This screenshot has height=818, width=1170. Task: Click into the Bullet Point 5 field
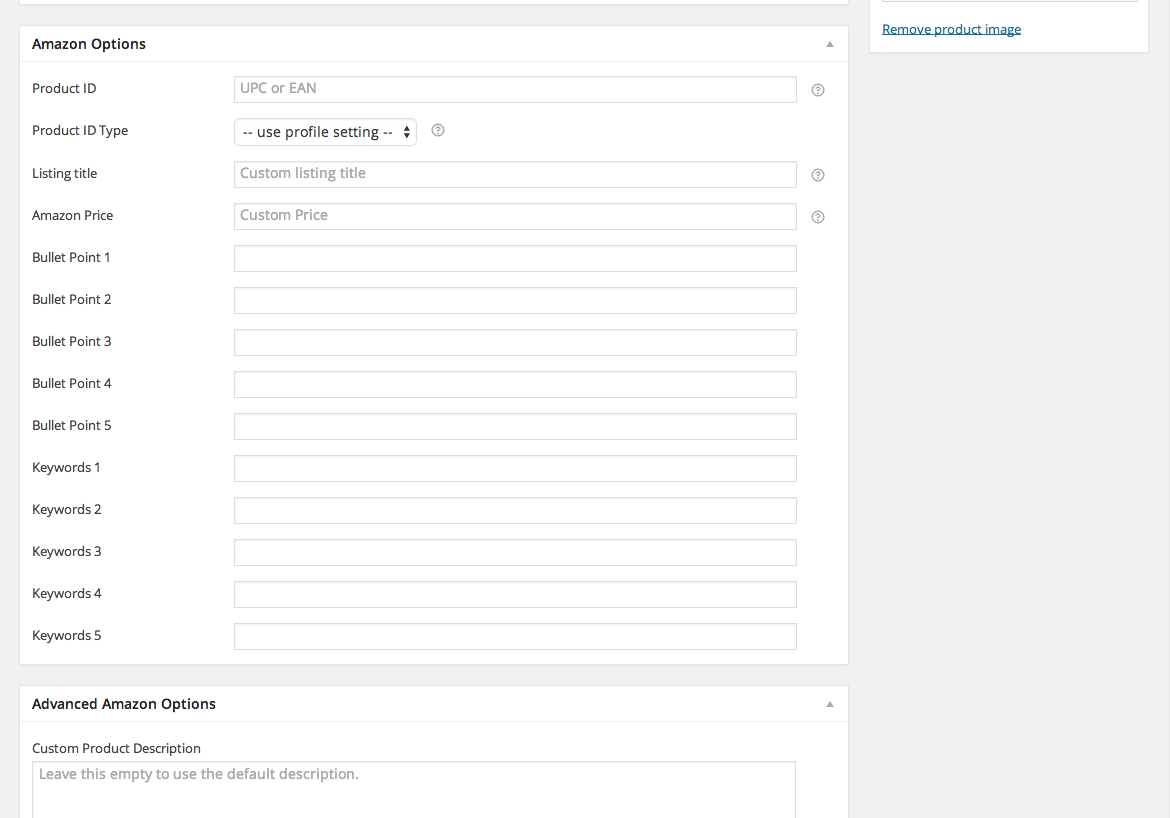[x=515, y=426]
